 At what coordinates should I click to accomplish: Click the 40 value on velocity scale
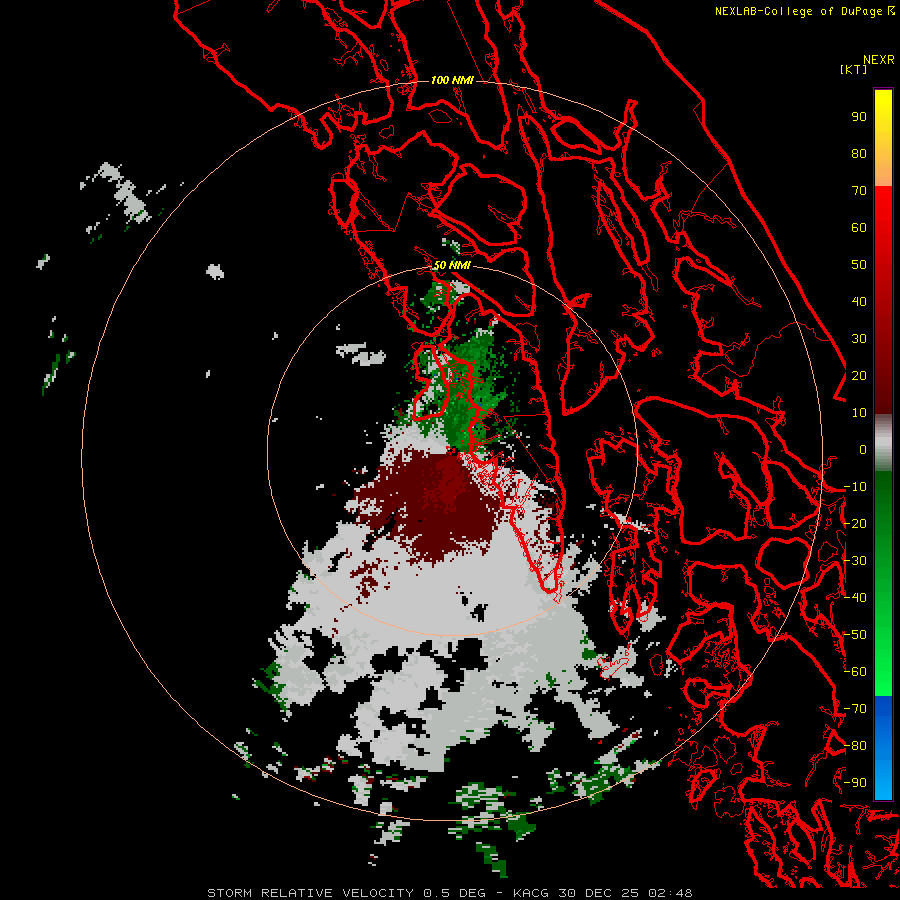(x=859, y=302)
